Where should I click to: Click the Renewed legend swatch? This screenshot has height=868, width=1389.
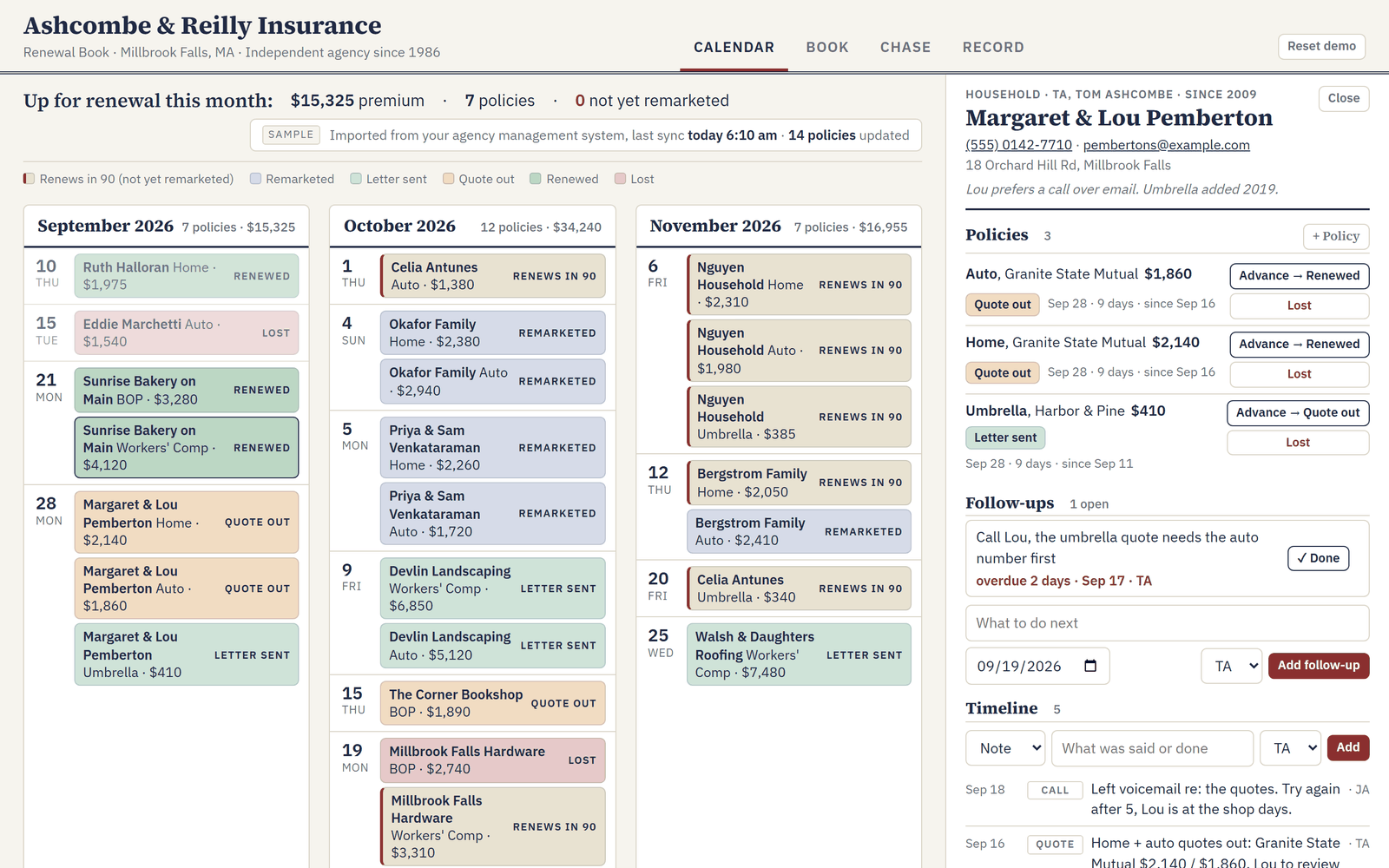pos(536,179)
